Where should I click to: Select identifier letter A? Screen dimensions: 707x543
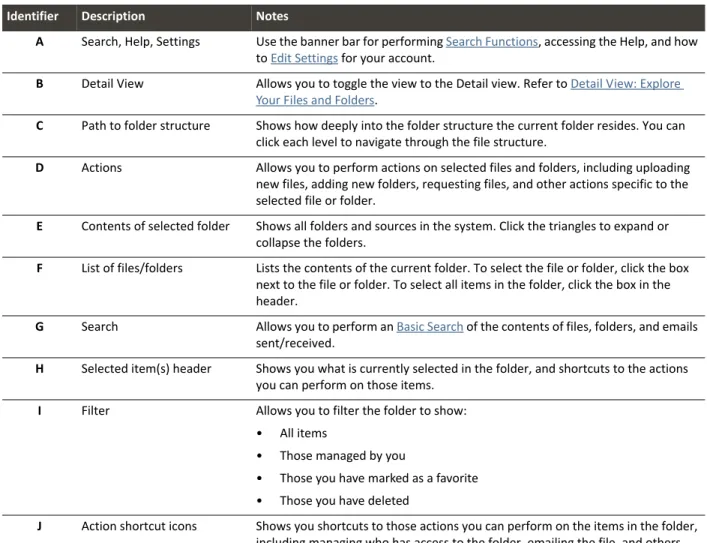point(40,42)
